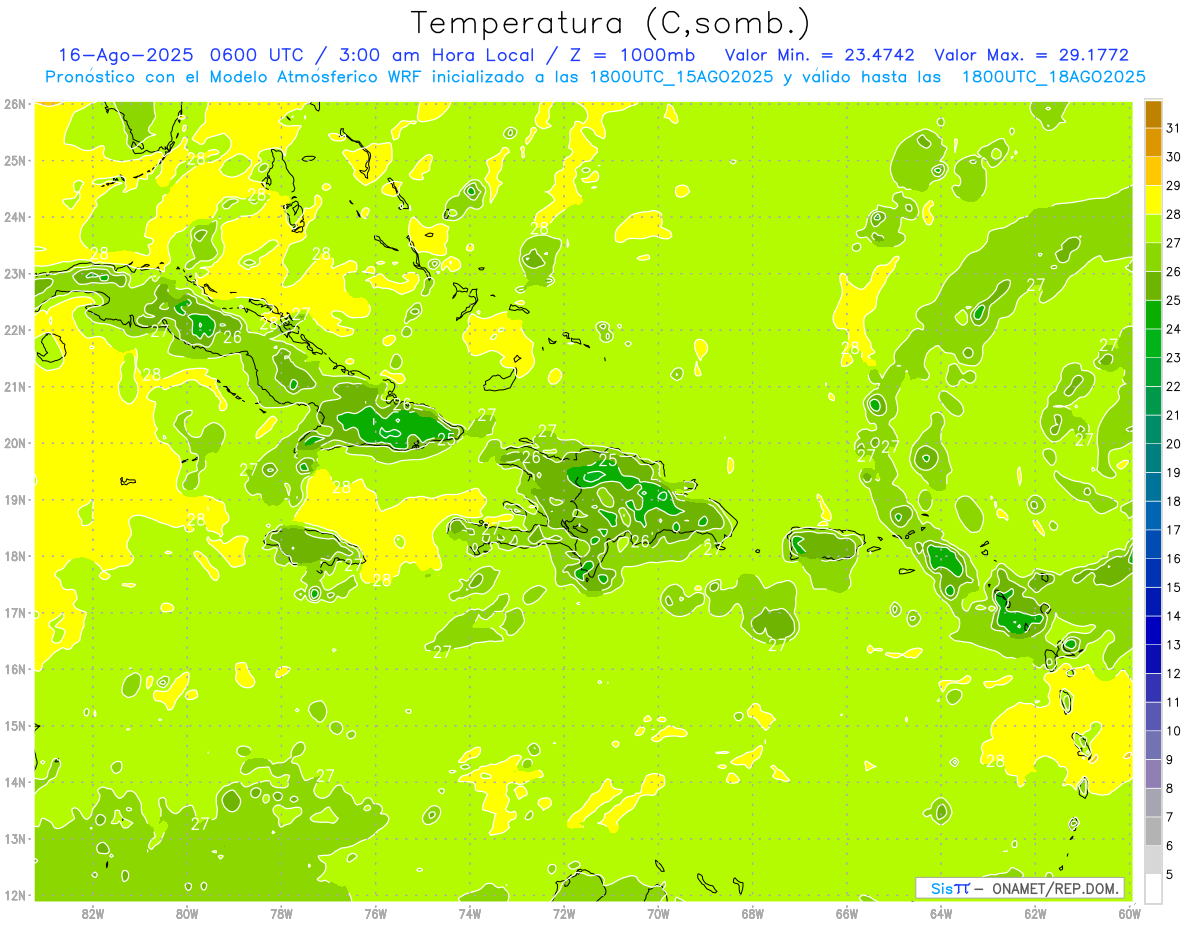Viewport: 1200px width, 927px height.
Task: Click the 60W longitude axis label
Action: click(1129, 913)
